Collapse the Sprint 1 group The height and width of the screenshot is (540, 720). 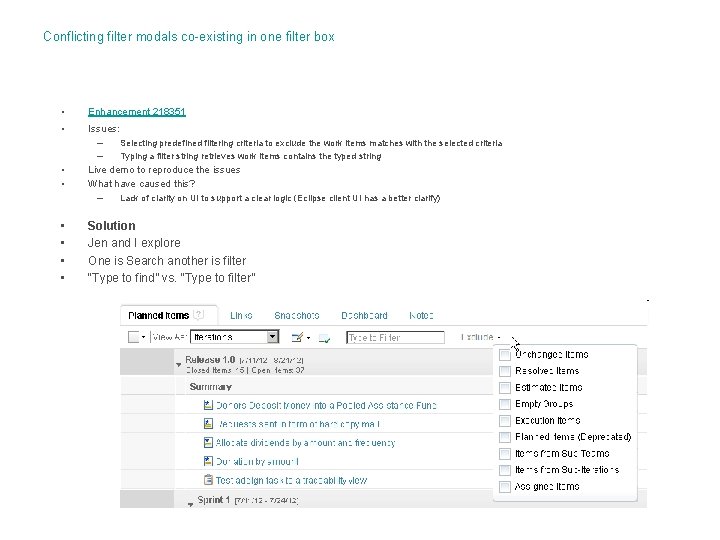(190, 504)
